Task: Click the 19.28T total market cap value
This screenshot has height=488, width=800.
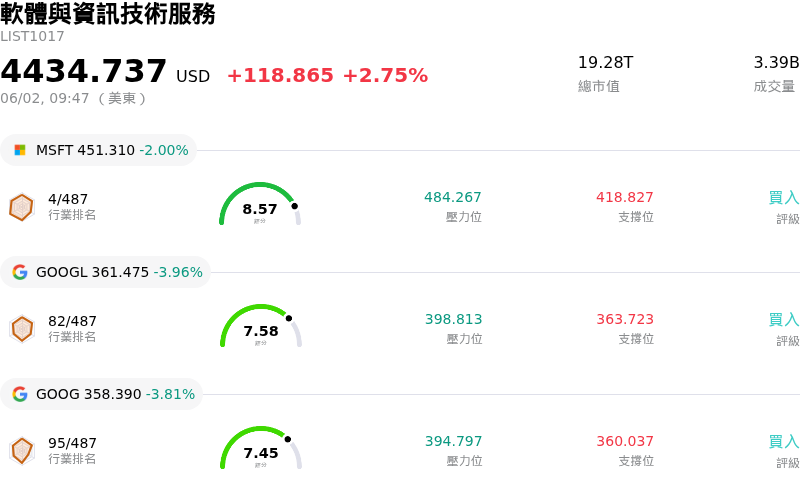Action: pyautogui.click(x=605, y=63)
